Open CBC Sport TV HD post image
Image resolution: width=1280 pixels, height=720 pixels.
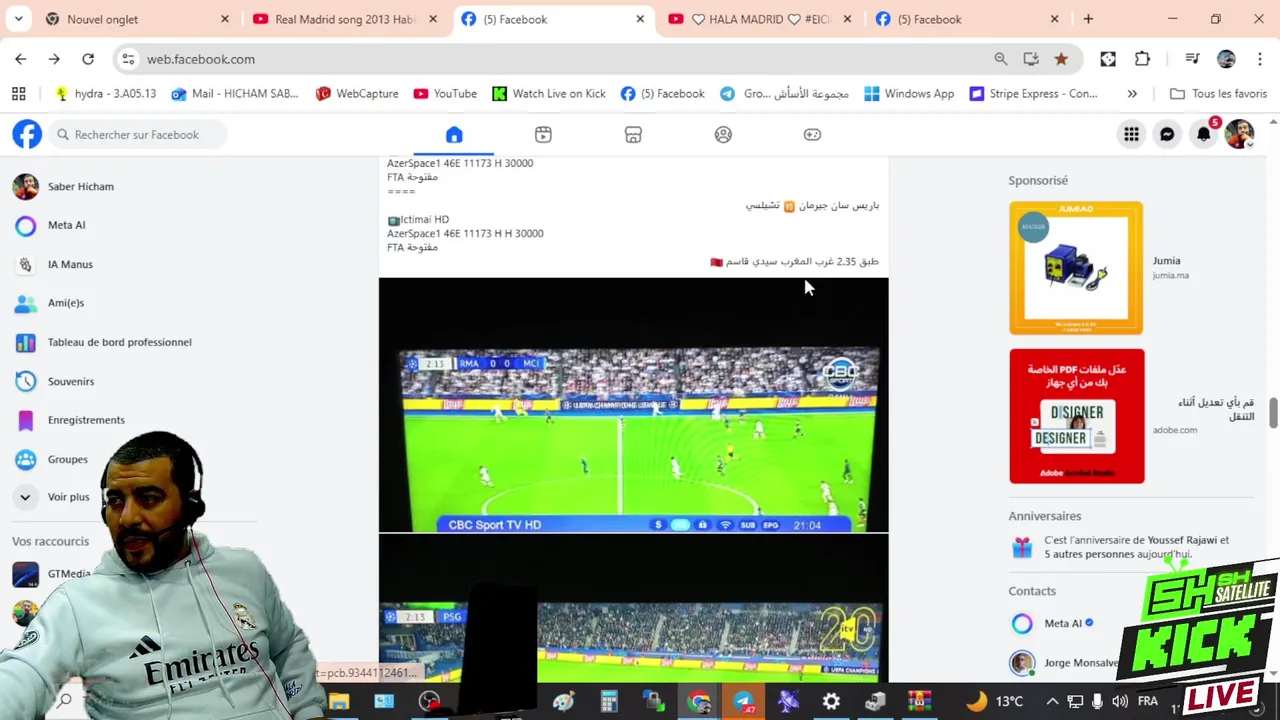633,405
